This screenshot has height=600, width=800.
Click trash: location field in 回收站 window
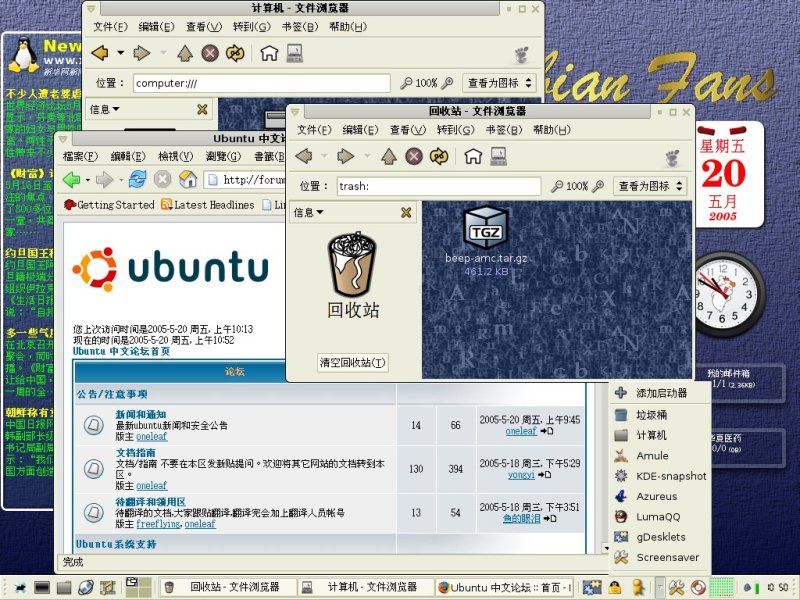[439, 186]
